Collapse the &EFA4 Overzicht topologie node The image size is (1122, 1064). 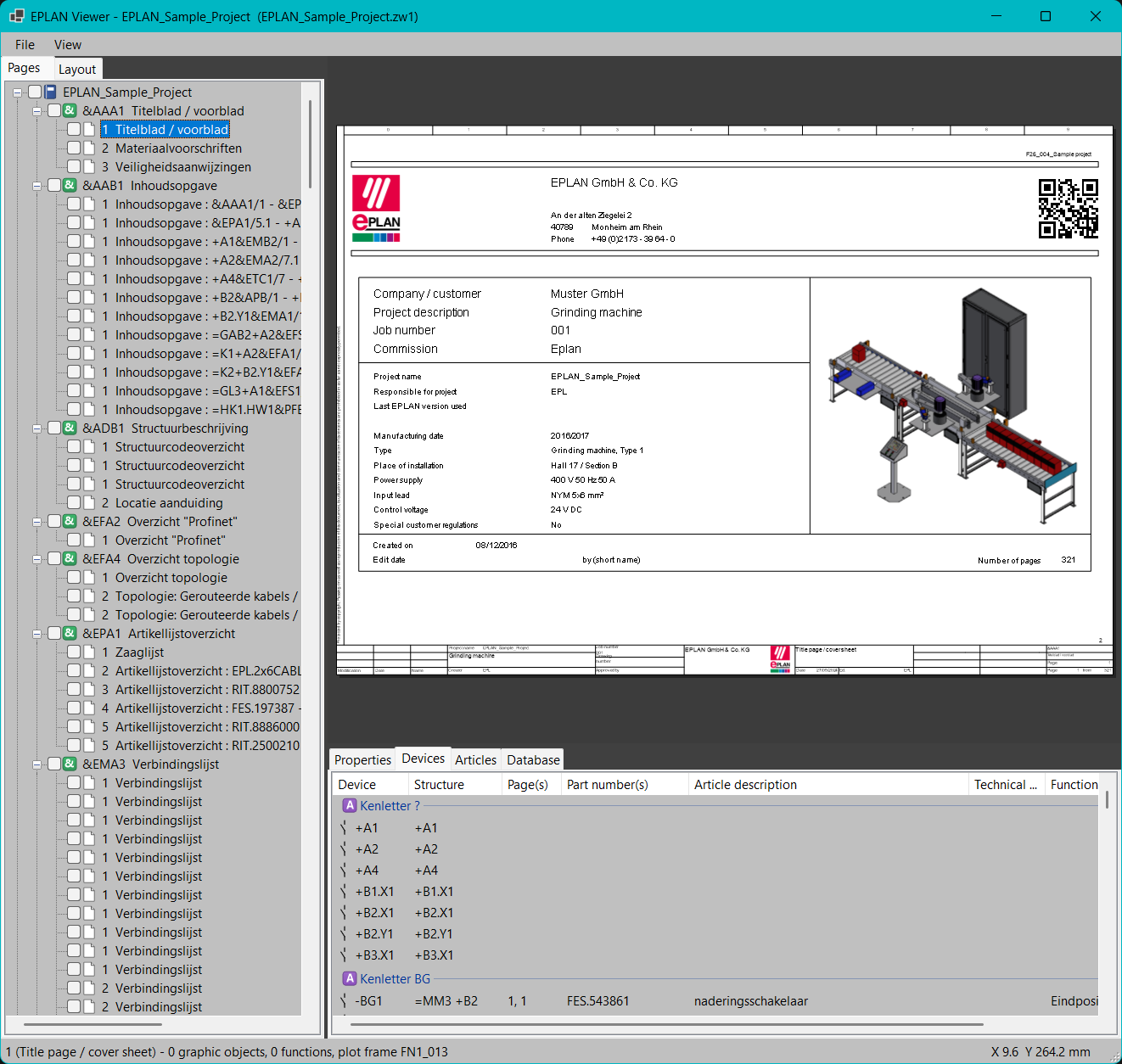click(36, 559)
